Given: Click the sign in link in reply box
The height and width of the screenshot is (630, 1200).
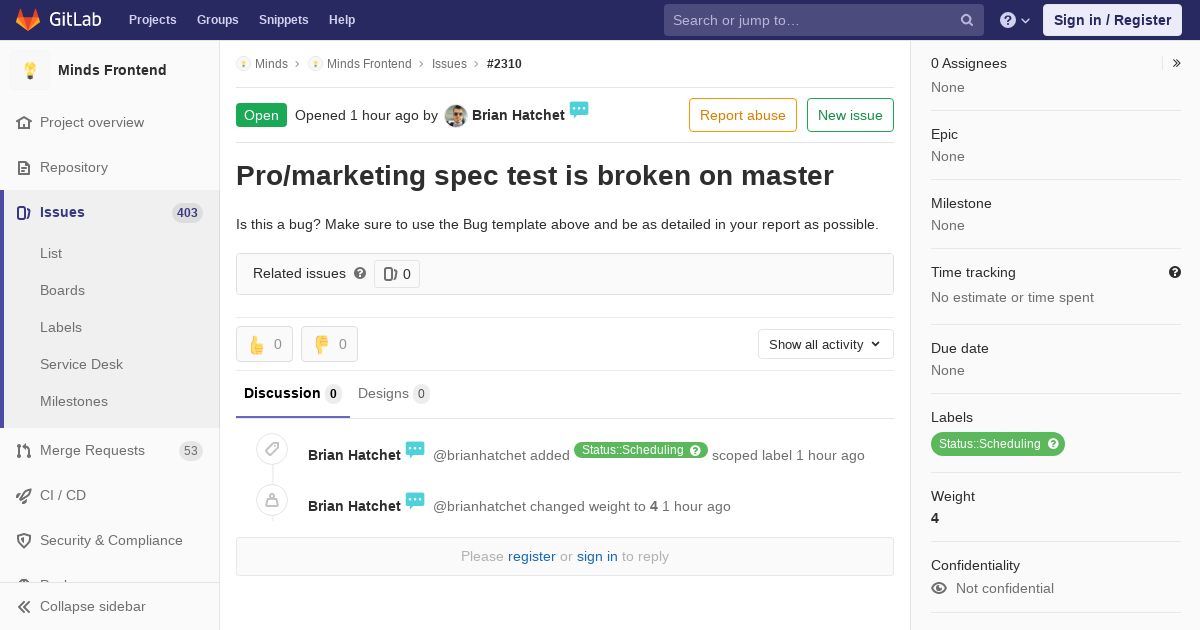Looking at the screenshot, I should coord(597,556).
